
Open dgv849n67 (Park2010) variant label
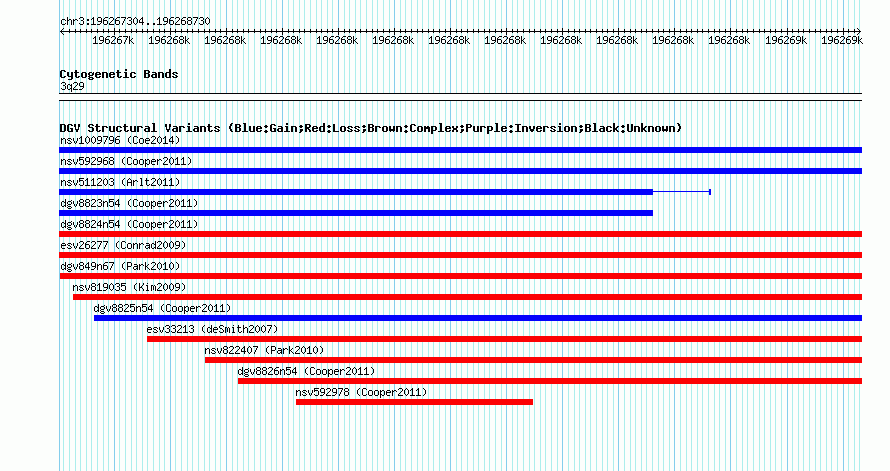(x=120, y=266)
